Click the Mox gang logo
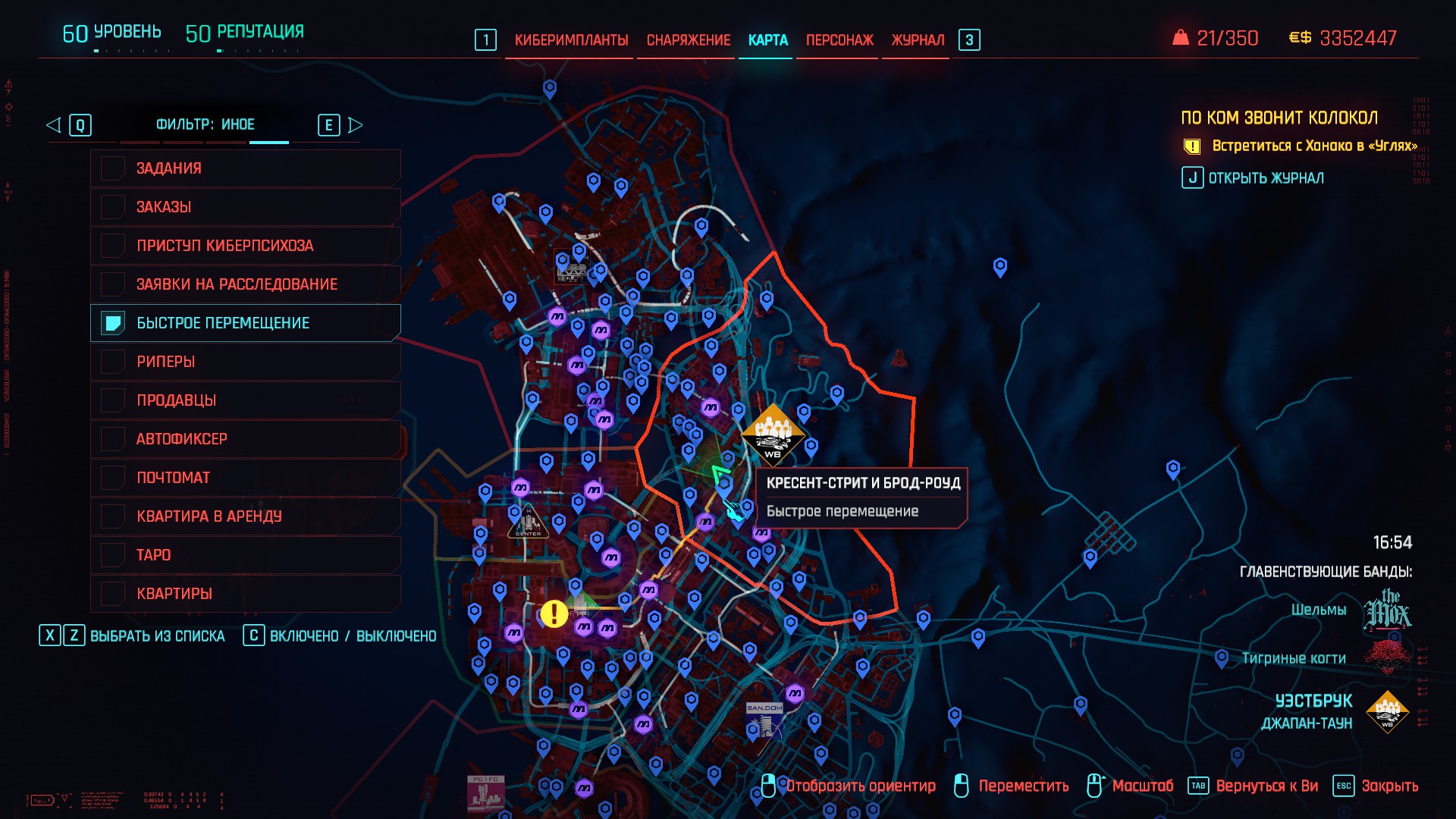 coord(1386,610)
